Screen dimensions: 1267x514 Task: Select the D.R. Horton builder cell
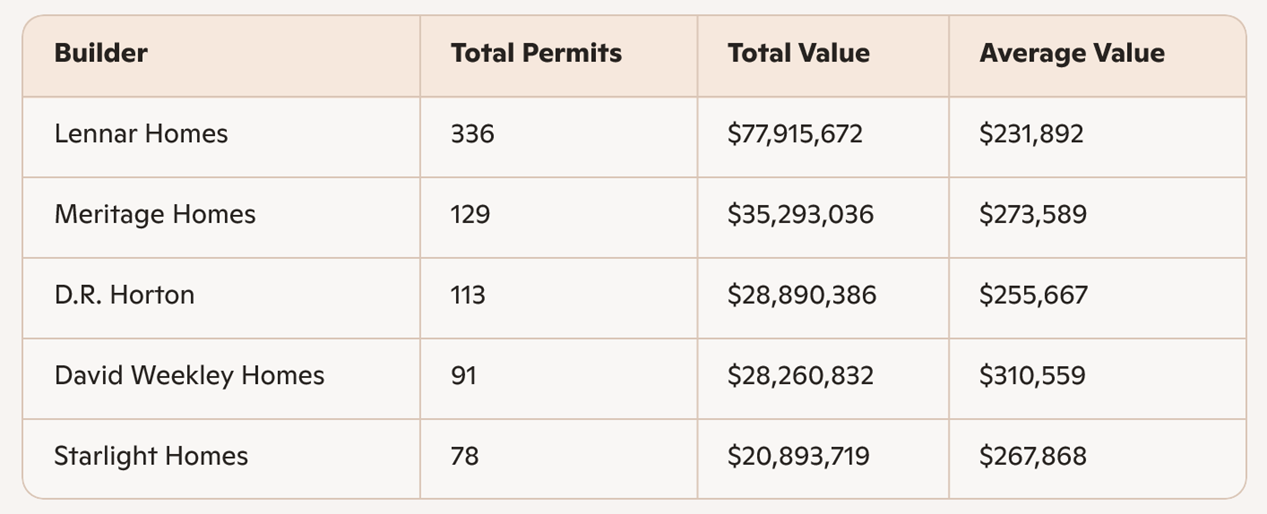coord(124,295)
